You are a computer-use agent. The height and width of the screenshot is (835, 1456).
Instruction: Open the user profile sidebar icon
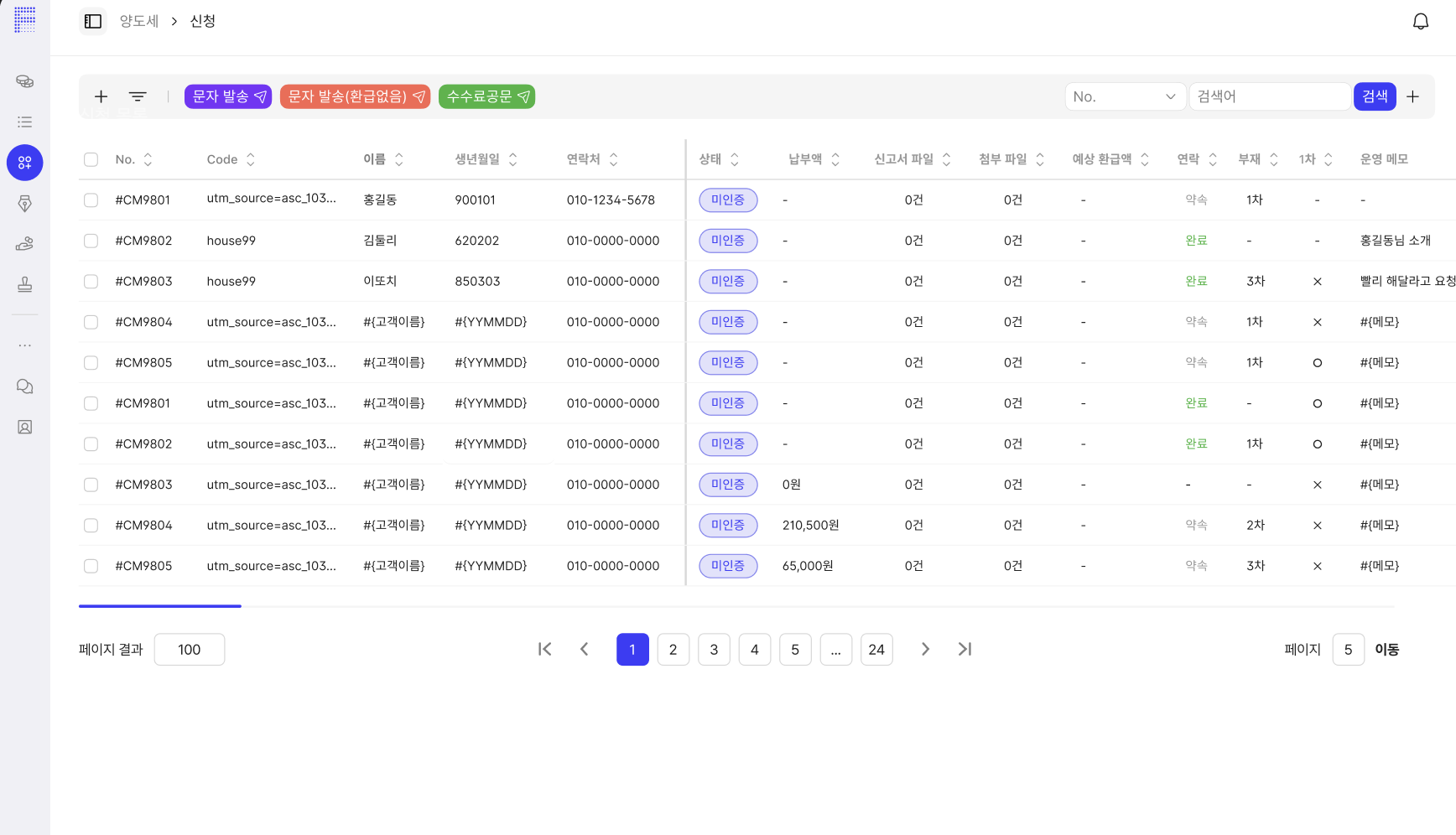pyautogui.click(x=25, y=428)
